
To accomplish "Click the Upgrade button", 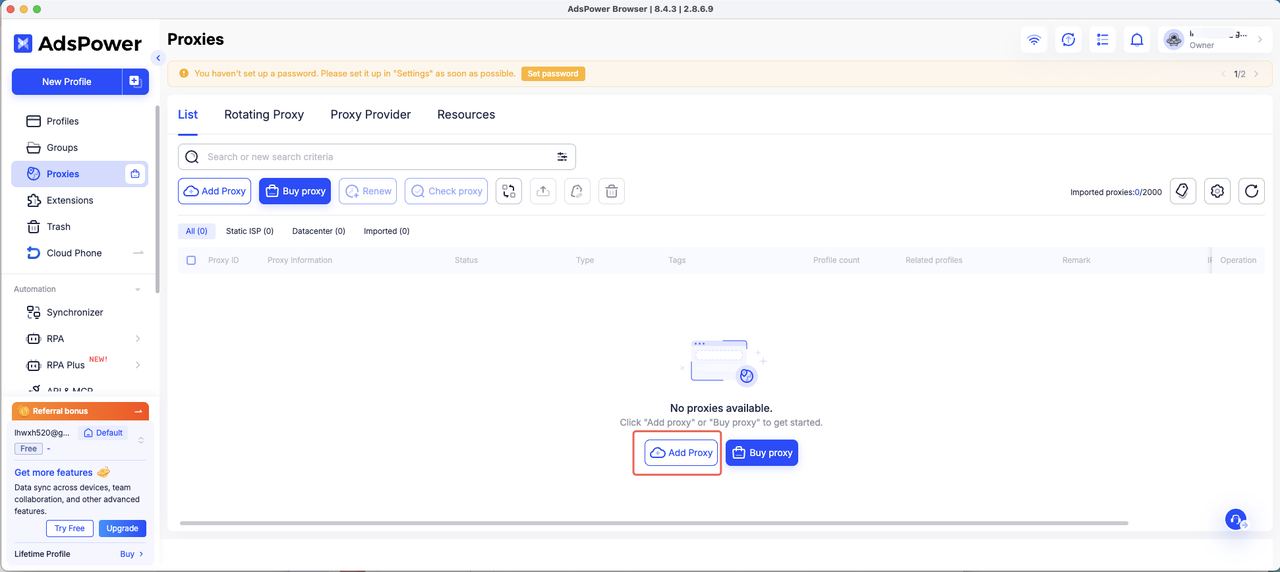I will pos(122,528).
